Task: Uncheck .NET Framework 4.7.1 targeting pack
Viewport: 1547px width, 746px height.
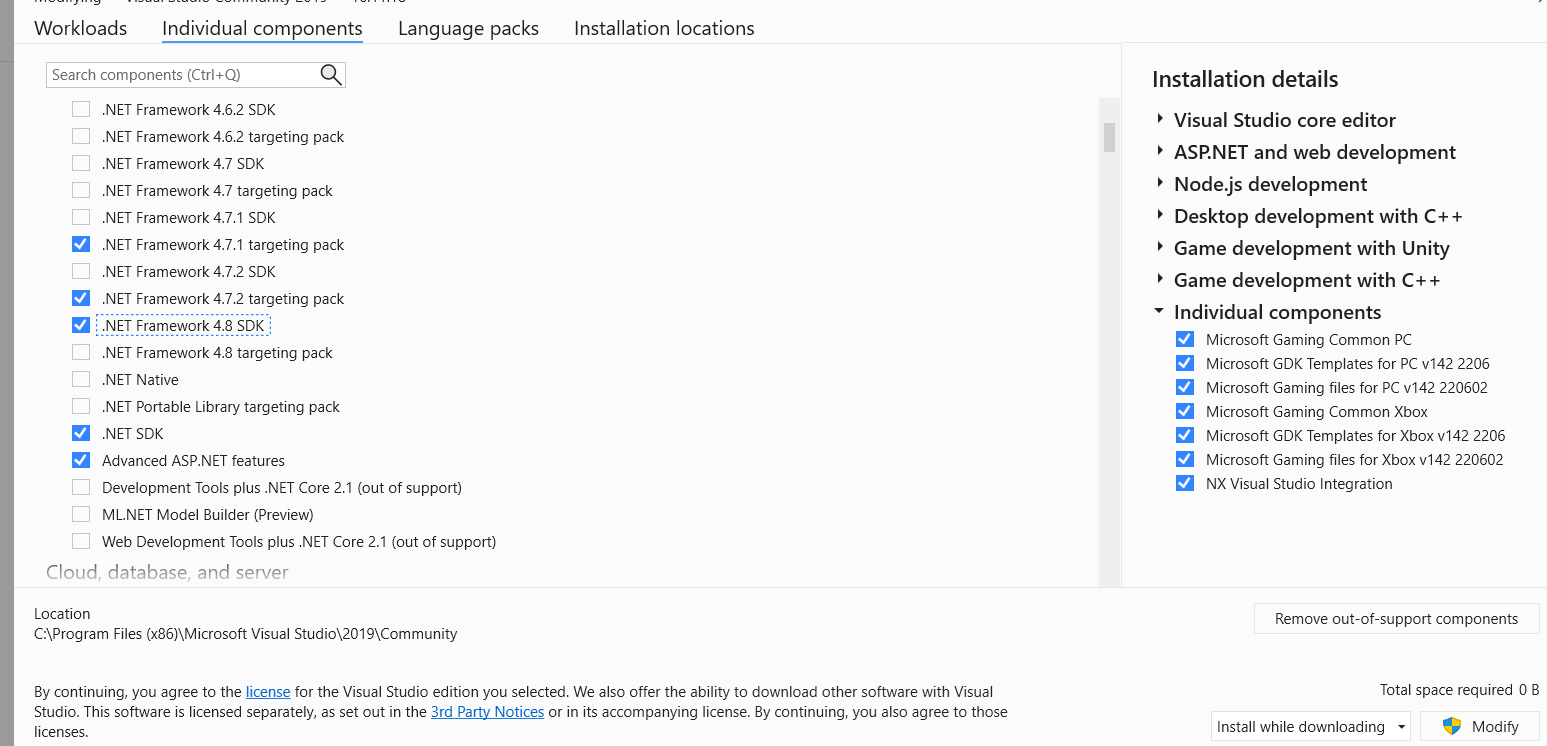Action: 81,245
